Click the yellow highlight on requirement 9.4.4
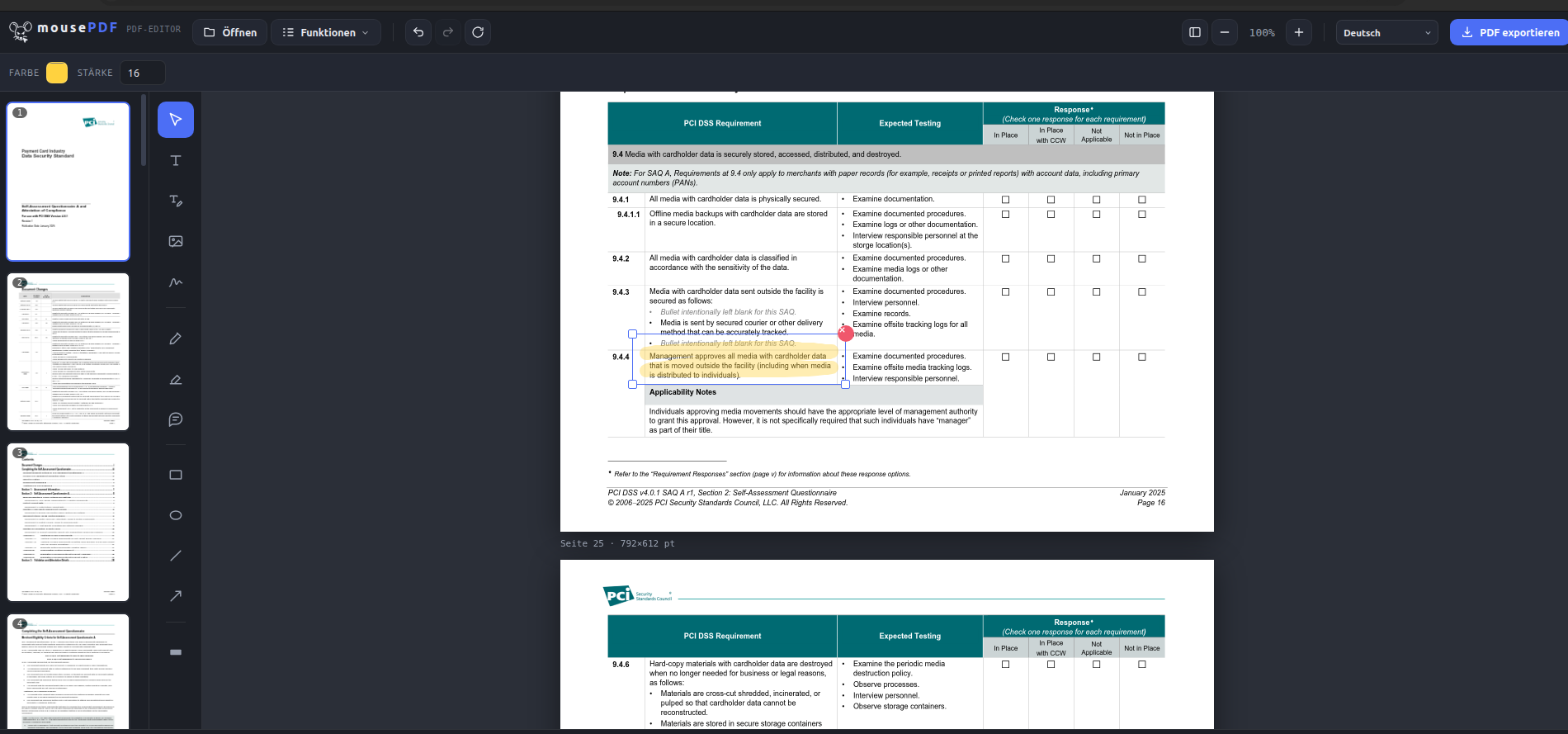This screenshot has height=734, width=1568. pyautogui.click(x=739, y=361)
